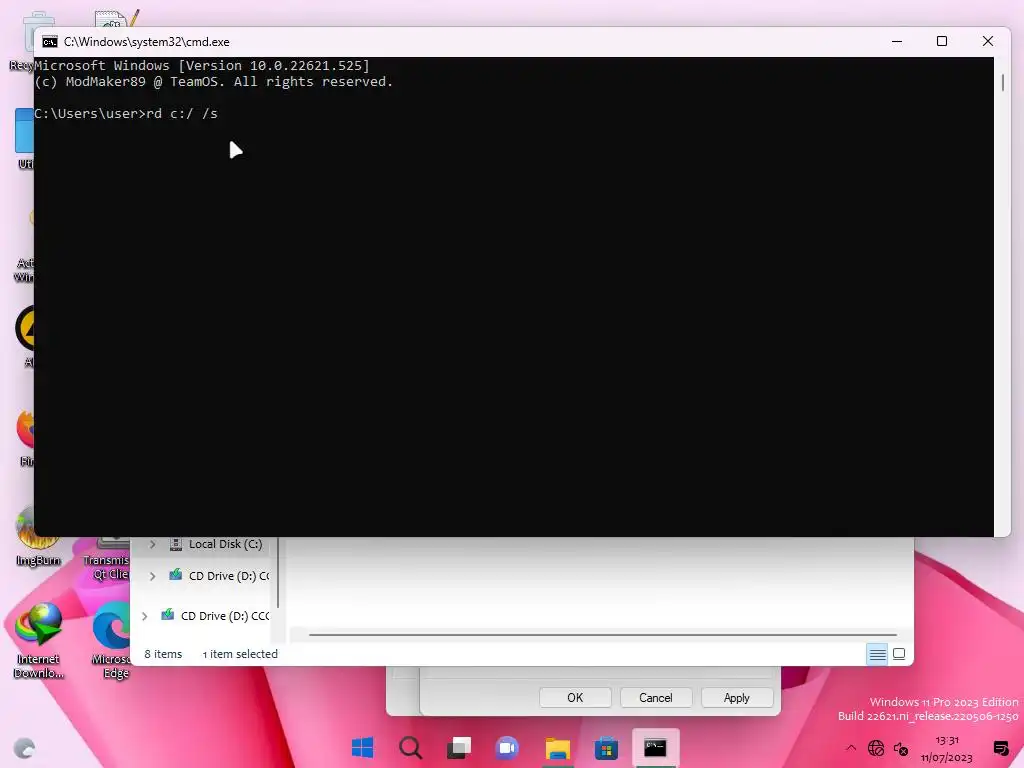Click the Apply button in the dialog
The width and height of the screenshot is (1024, 768).
tap(737, 697)
